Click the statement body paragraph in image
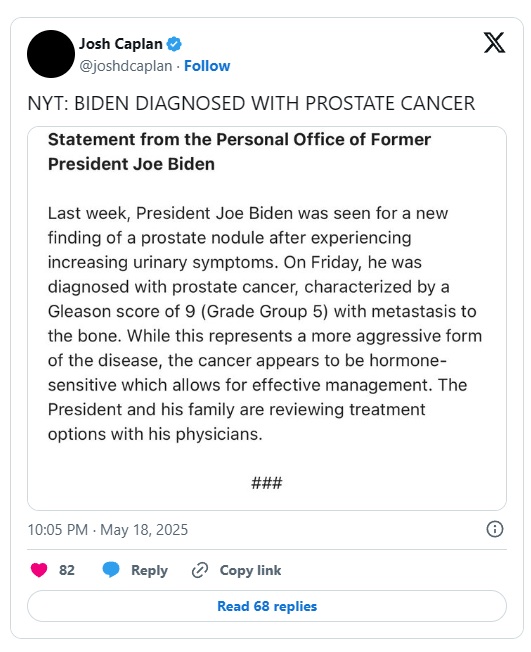 [265, 324]
